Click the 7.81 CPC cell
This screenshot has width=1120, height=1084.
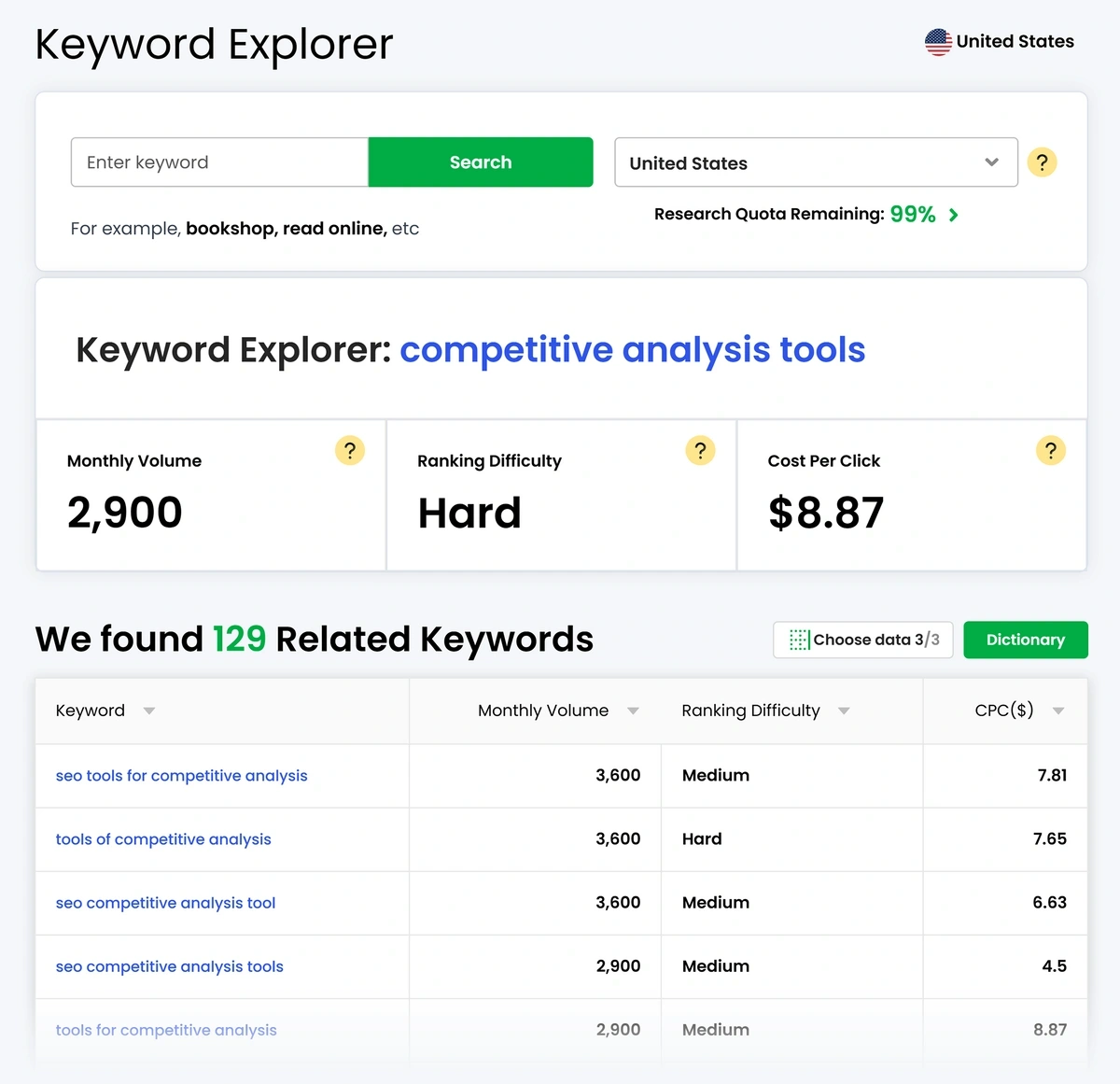(1052, 775)
